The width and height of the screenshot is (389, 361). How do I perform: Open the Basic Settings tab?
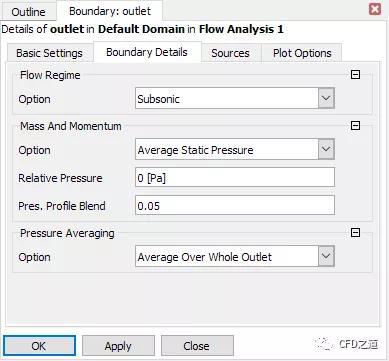click(49, 53)
